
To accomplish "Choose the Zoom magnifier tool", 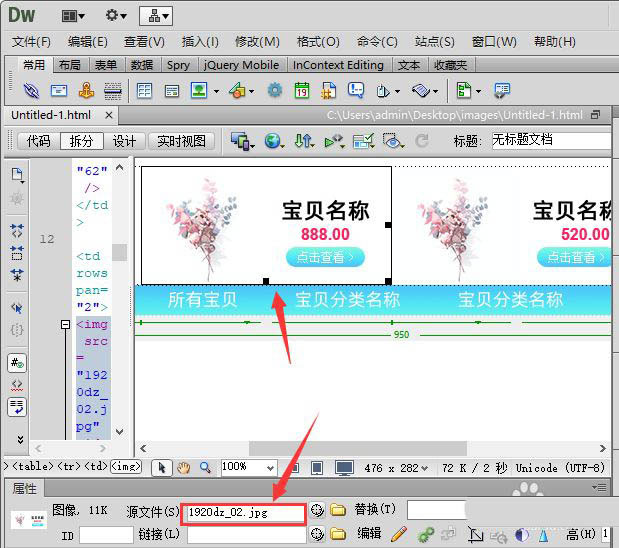I will tap(205, 468).
